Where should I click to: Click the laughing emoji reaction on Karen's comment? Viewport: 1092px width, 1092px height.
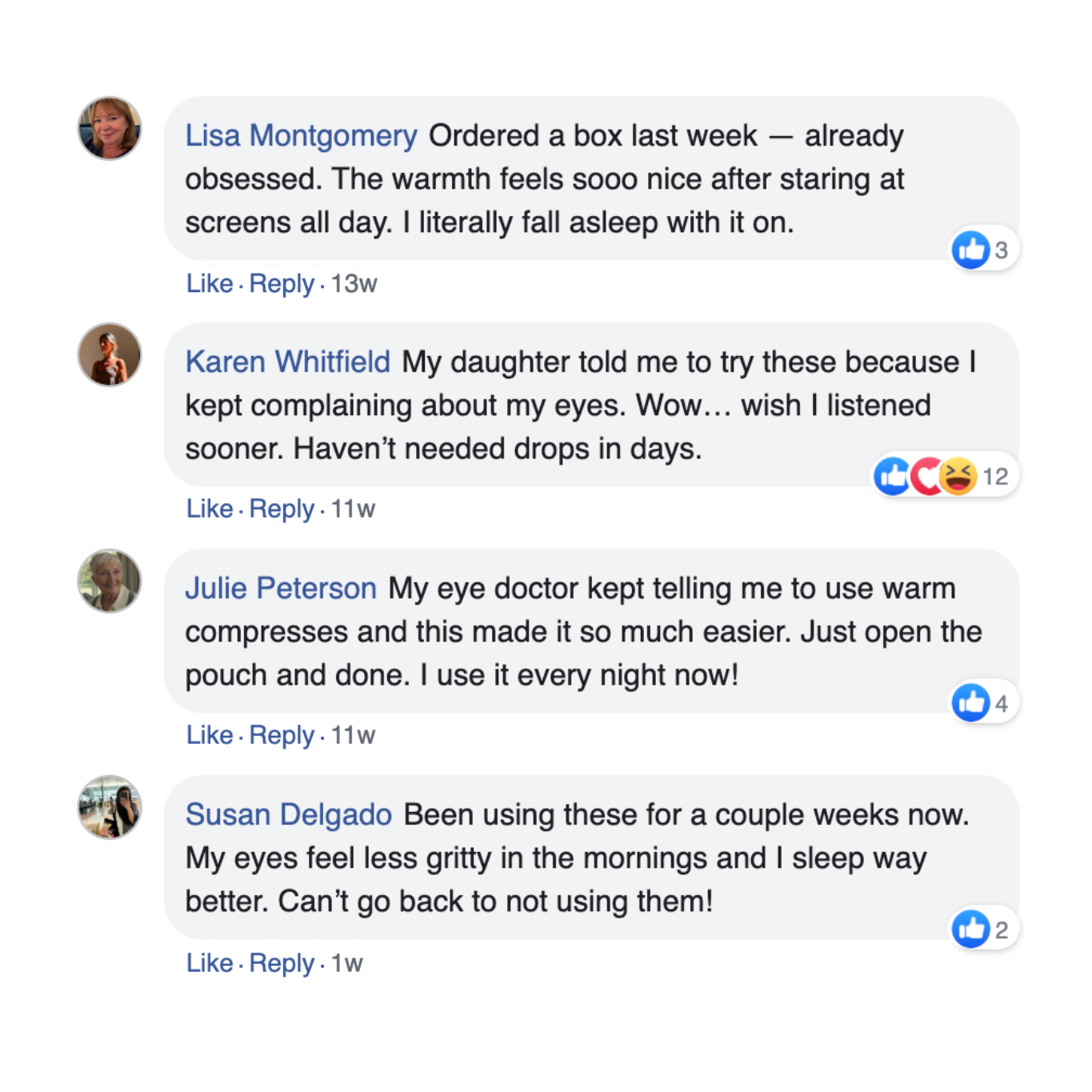coord(958,477)
